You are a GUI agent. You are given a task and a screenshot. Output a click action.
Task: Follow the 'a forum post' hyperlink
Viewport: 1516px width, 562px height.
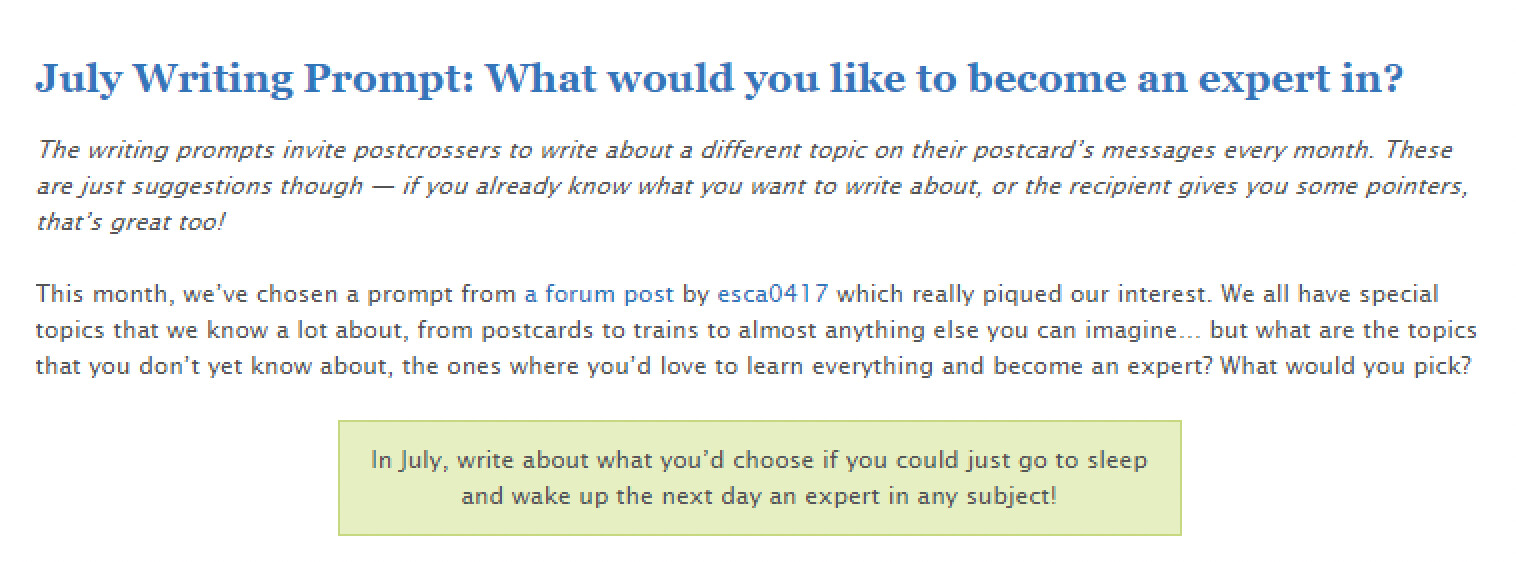coord(598,294)
